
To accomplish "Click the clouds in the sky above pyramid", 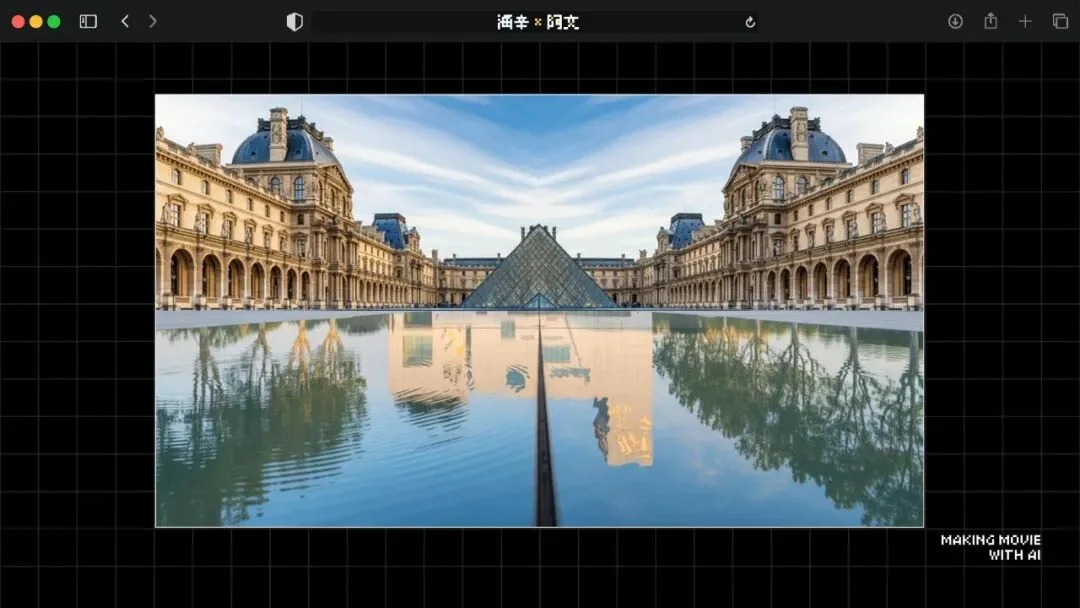I will click(x=540, y=170).
